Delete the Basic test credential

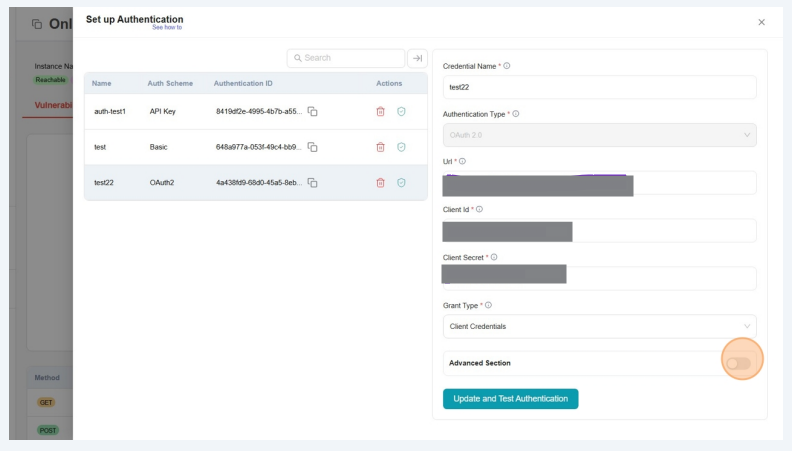point(380,147)
